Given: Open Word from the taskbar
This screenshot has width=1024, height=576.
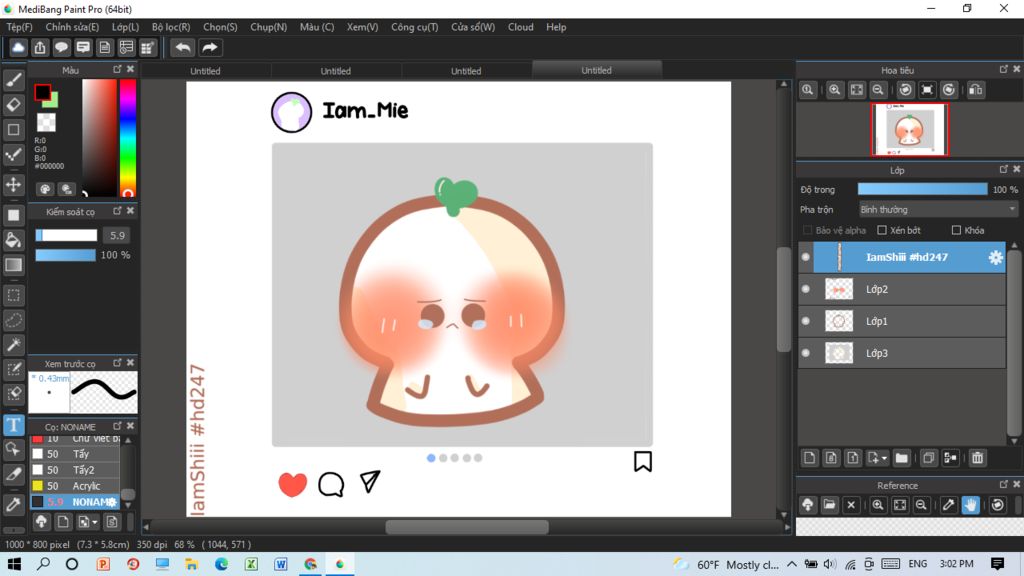Looking at the screenshot, I should (x=281, y=564).
